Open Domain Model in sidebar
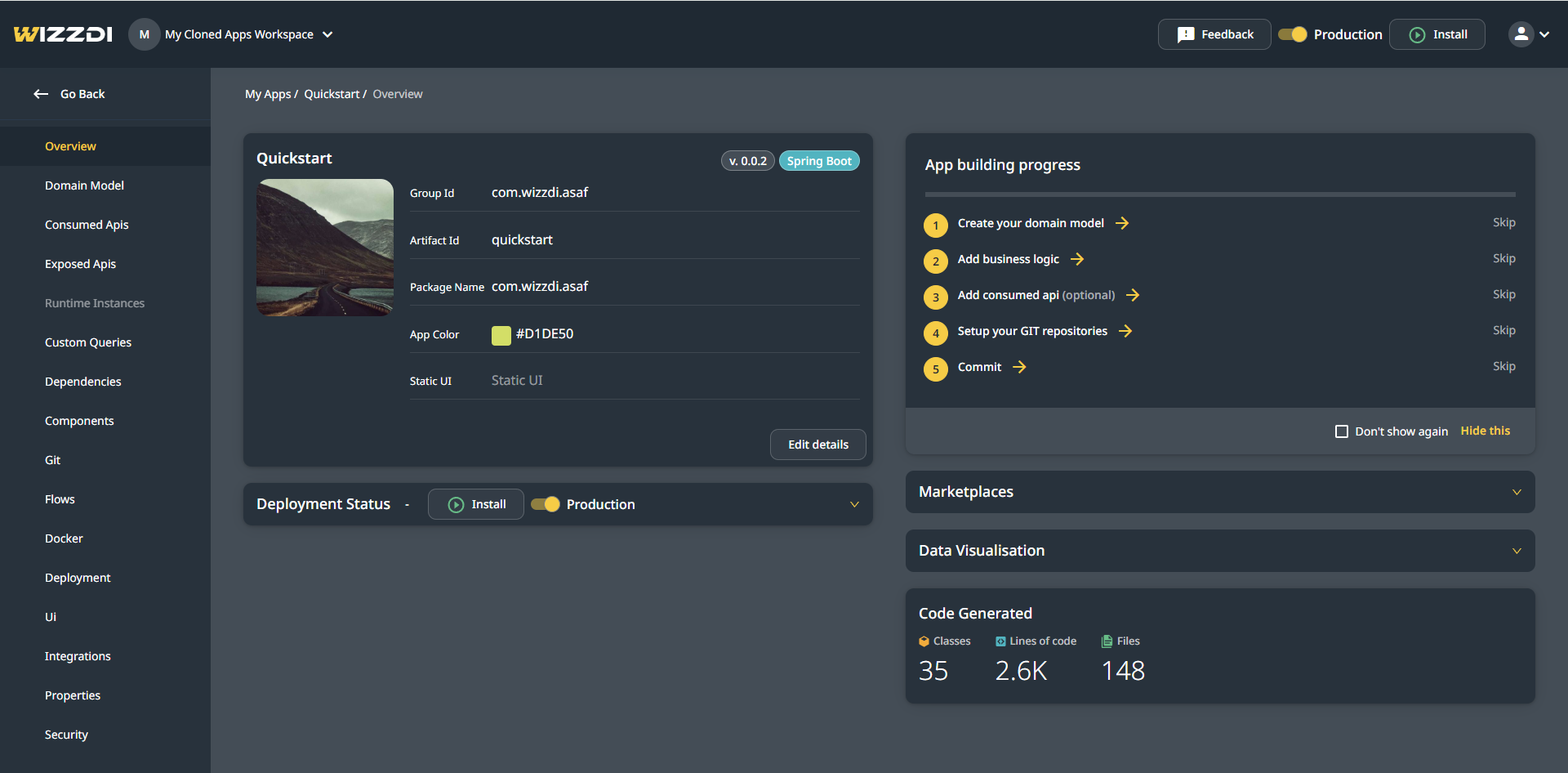Image resolution: width=1568 pixels, height=773 pixels. 84,185
